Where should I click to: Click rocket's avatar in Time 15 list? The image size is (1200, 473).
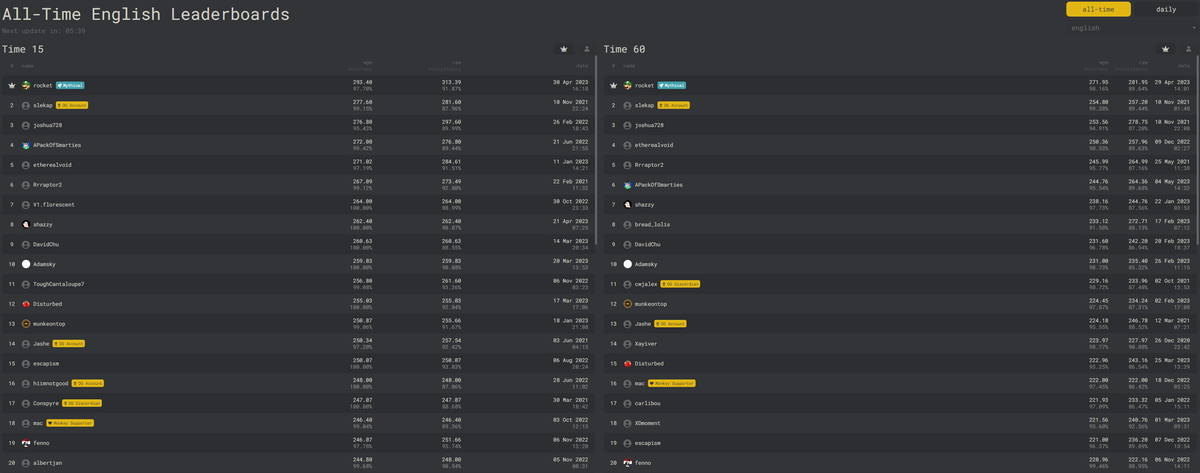26,85
